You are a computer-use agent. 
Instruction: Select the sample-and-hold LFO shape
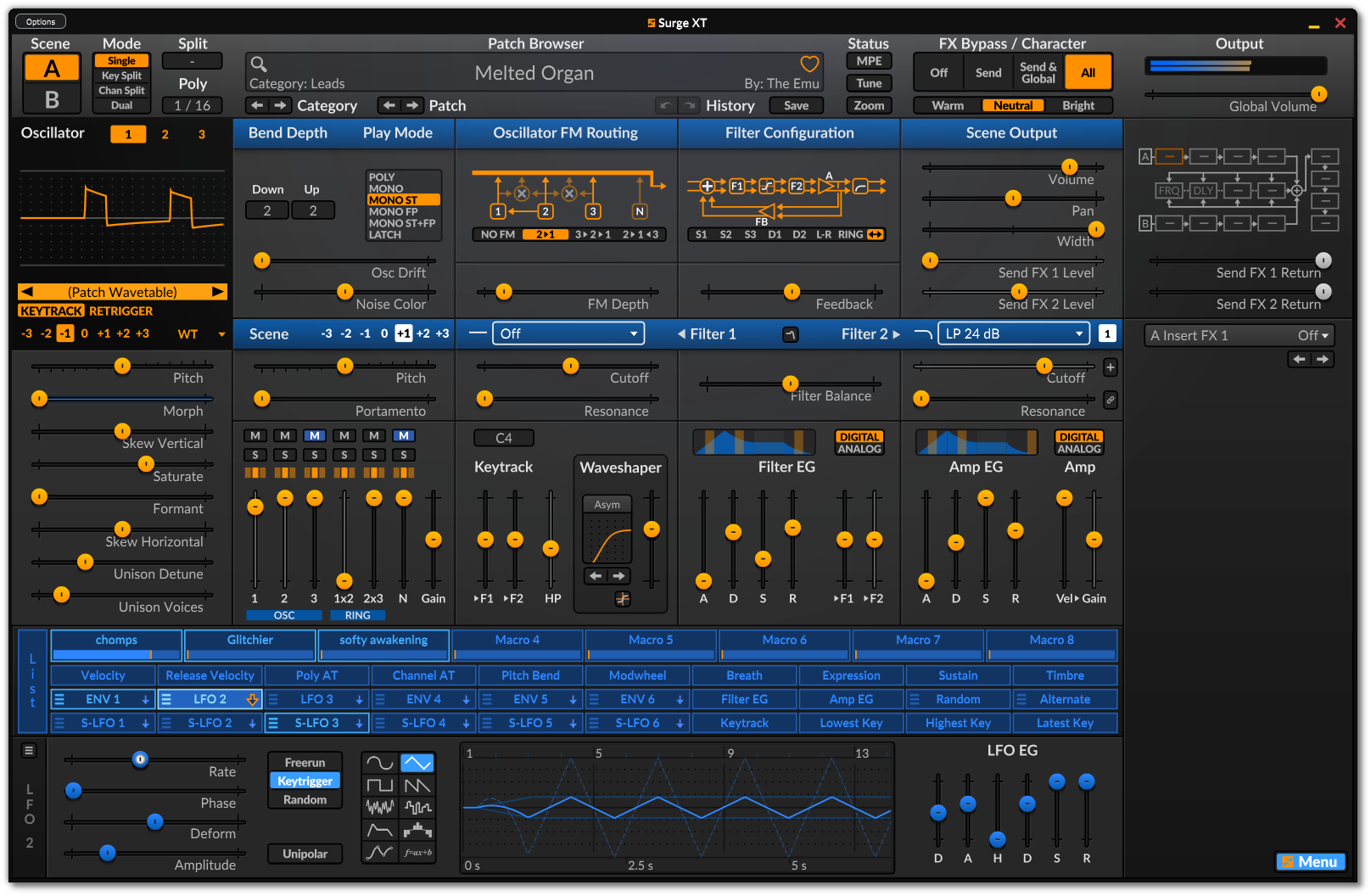pos(417,807)
